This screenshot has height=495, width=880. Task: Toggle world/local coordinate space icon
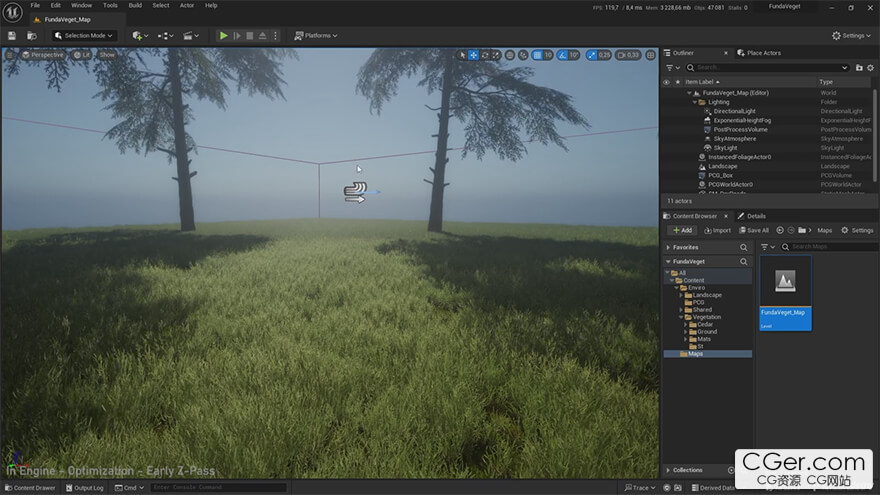(x=510, y=54)
